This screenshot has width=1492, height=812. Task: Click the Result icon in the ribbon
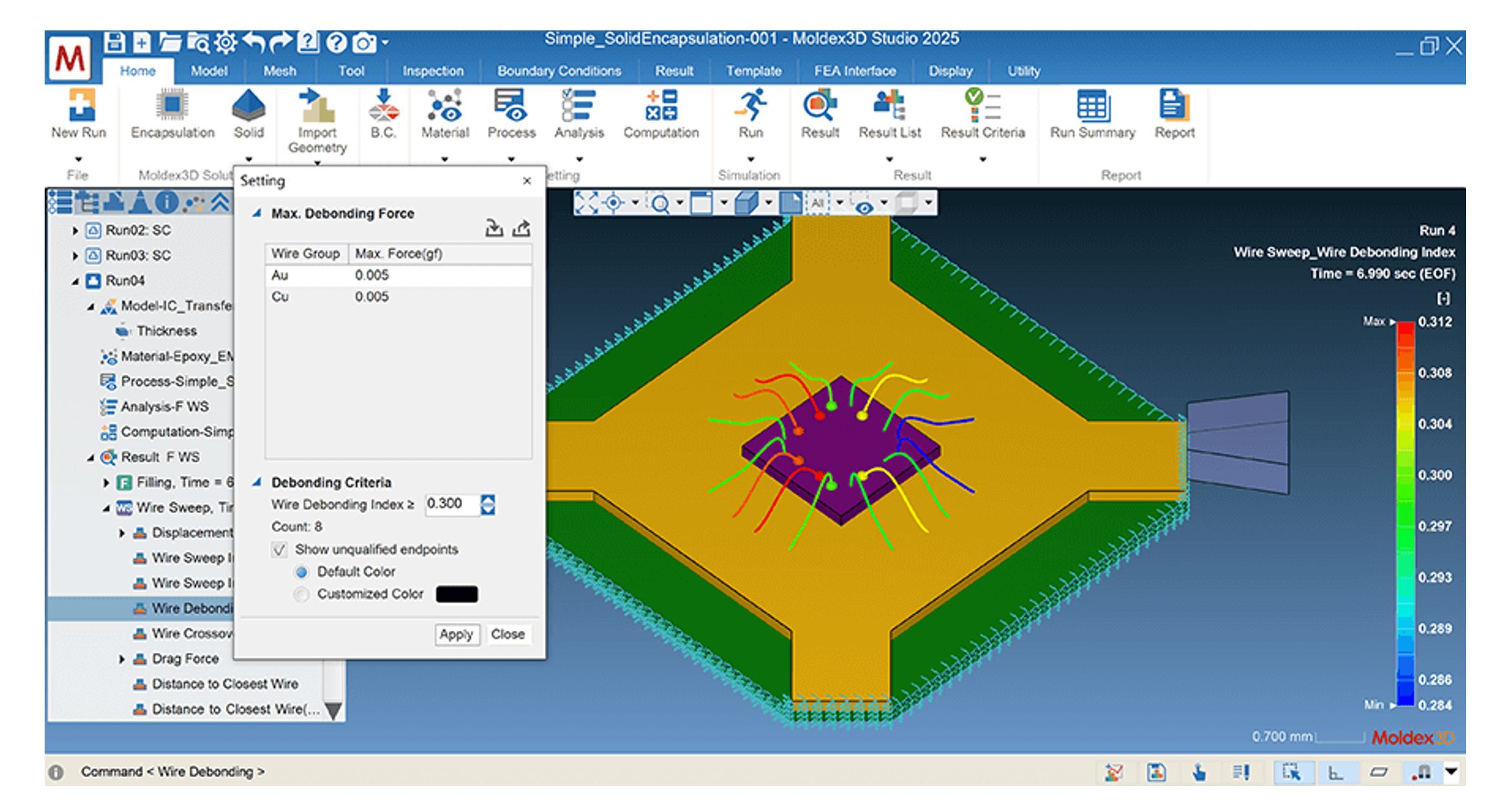click(x=820, y=115)
